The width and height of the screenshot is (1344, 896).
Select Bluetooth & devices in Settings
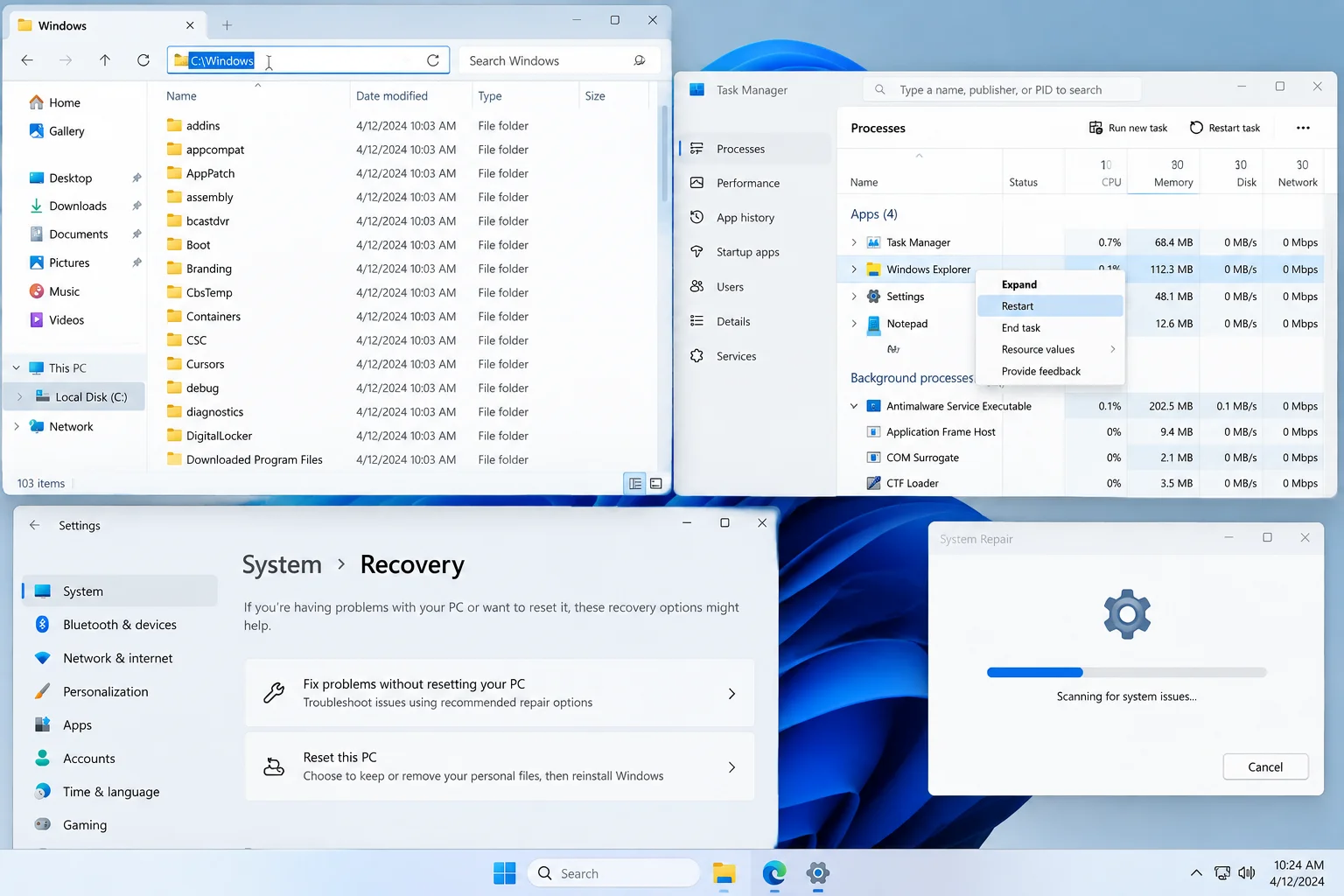coord(119,625)
